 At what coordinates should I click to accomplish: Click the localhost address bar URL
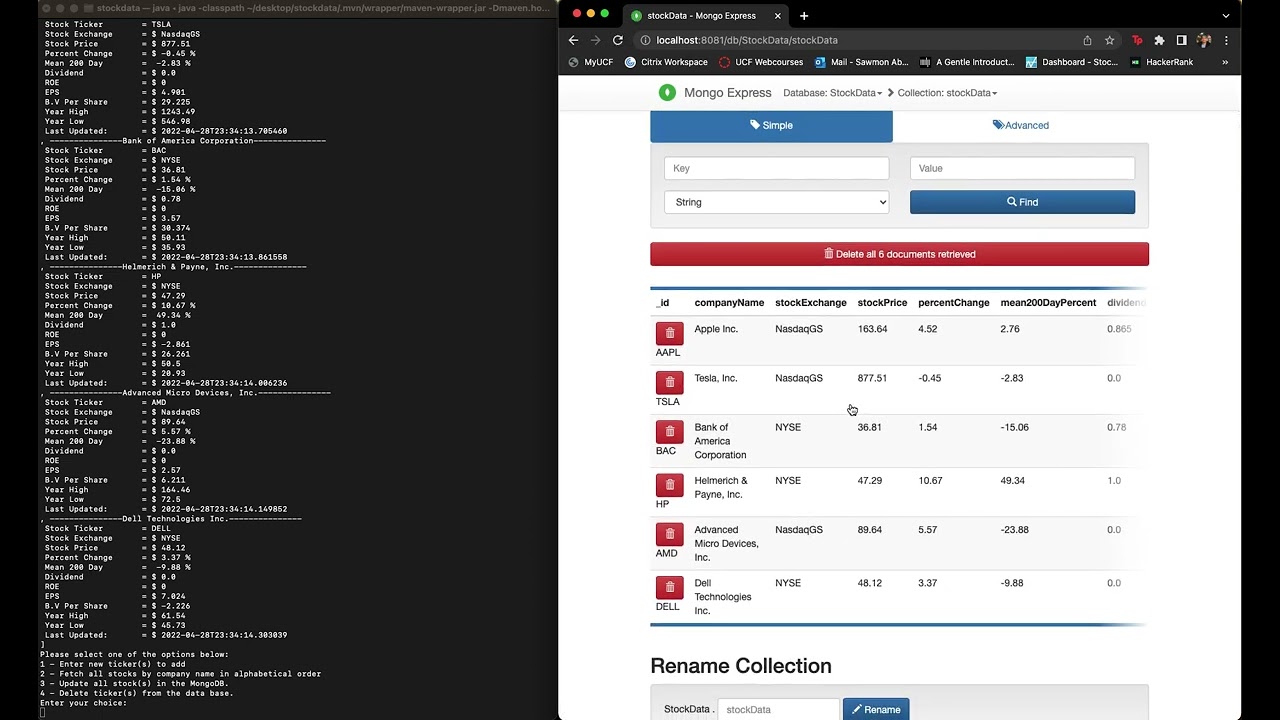[x=747, y=40]
